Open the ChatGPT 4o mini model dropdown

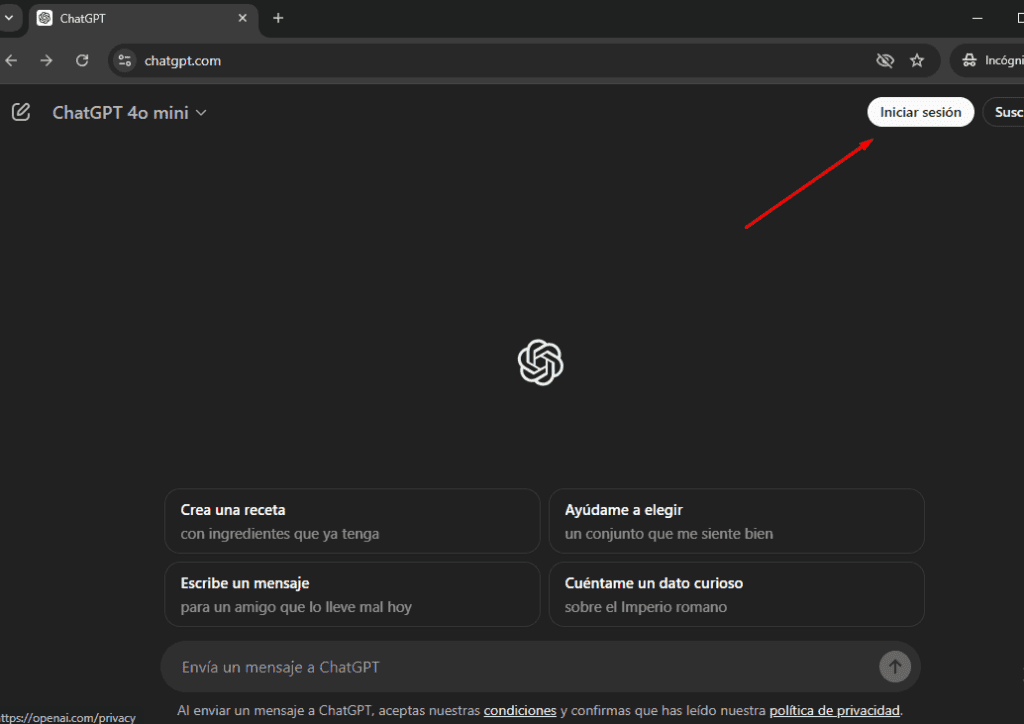[x=129, y=113]
